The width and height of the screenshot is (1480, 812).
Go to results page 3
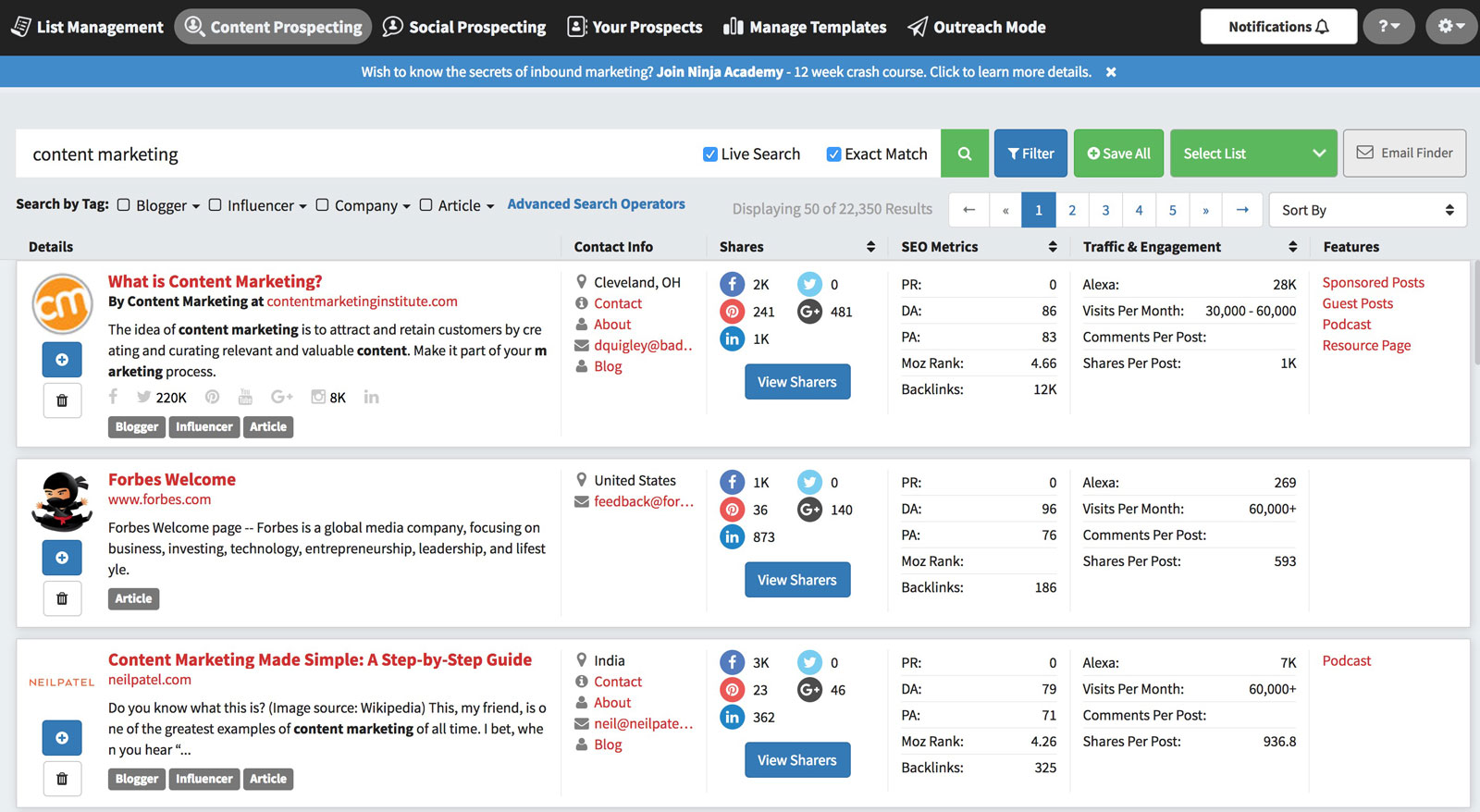1105,210
